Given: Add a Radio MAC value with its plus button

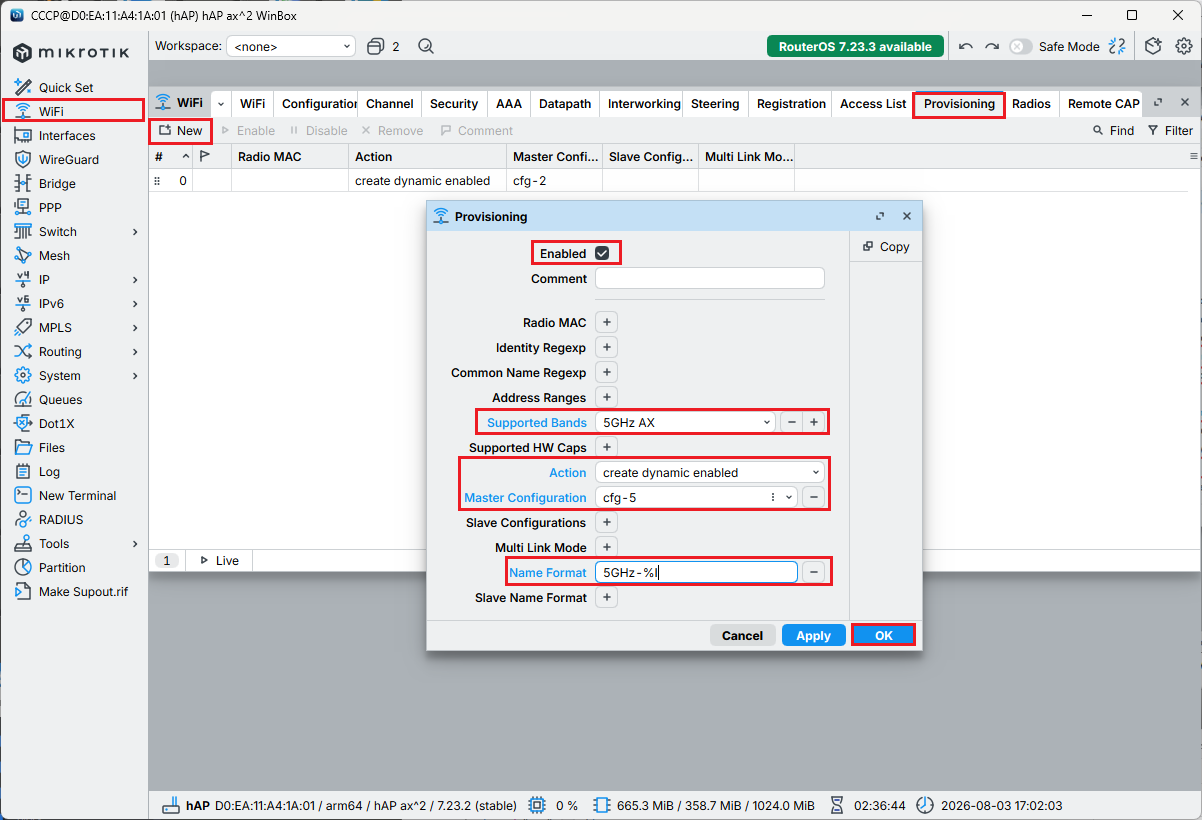Looking at the screenshot, I should coord(607,322).
